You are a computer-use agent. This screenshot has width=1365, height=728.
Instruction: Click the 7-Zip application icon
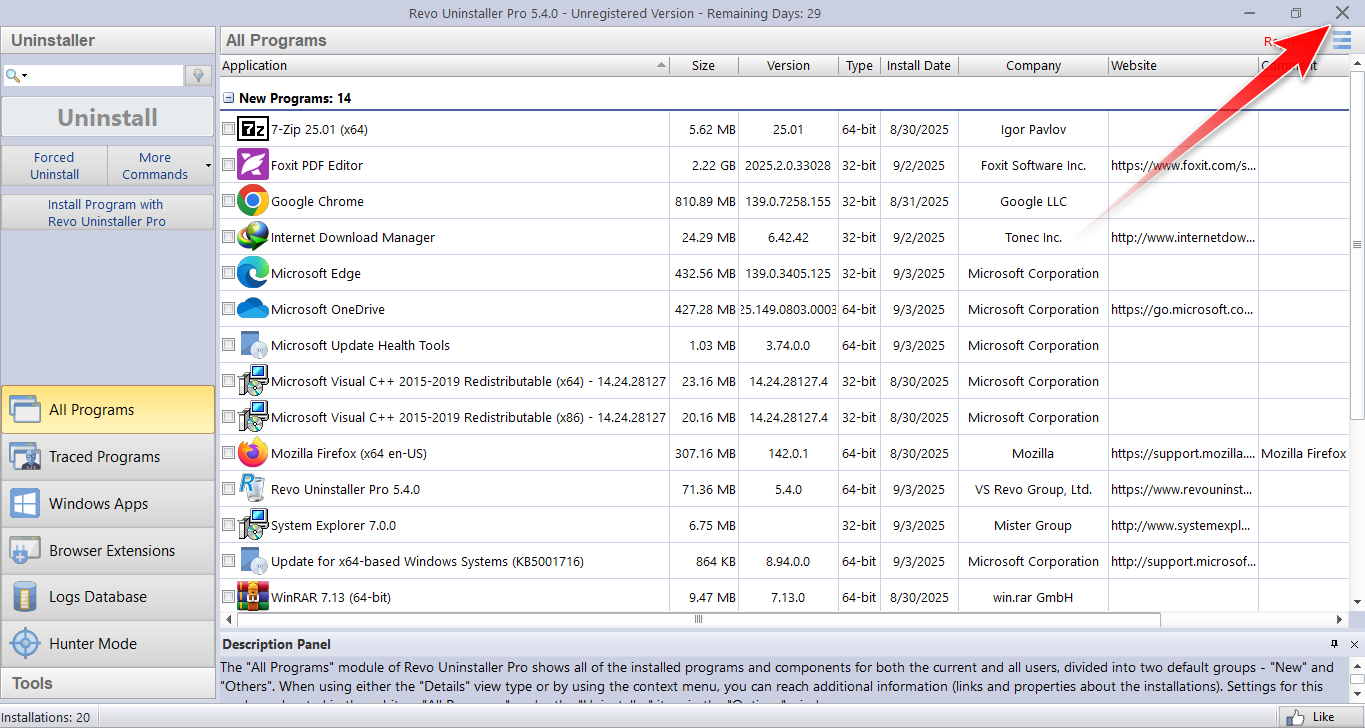253,129
